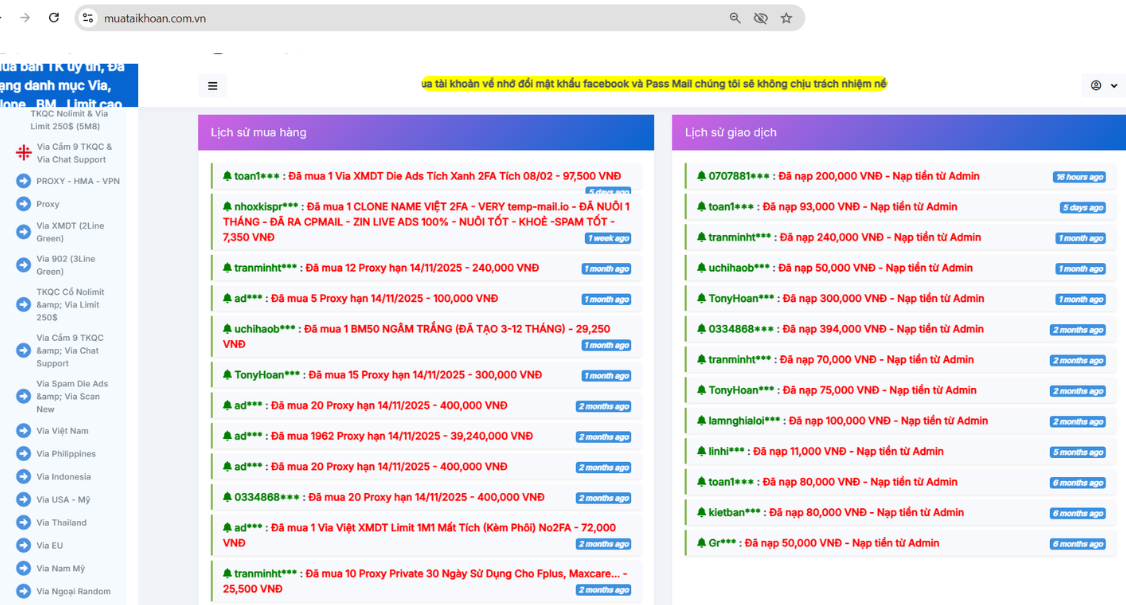Open the user account dropdown

click(1103, 86)
